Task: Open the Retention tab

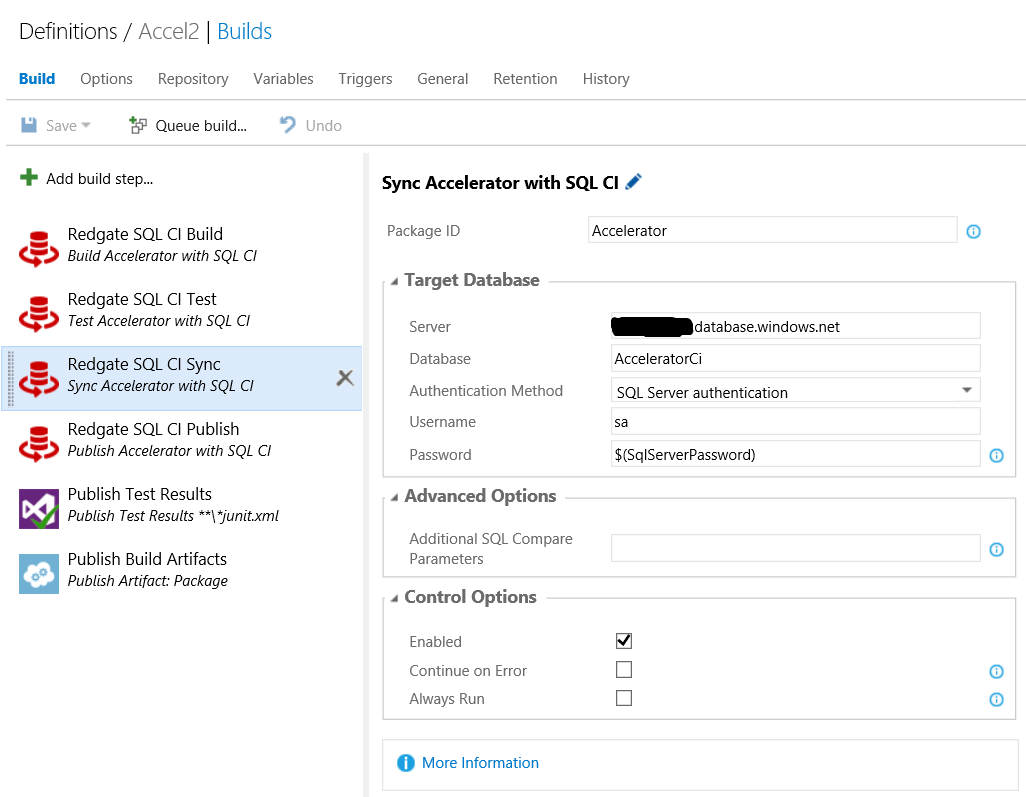Action: tap(525, 79)
